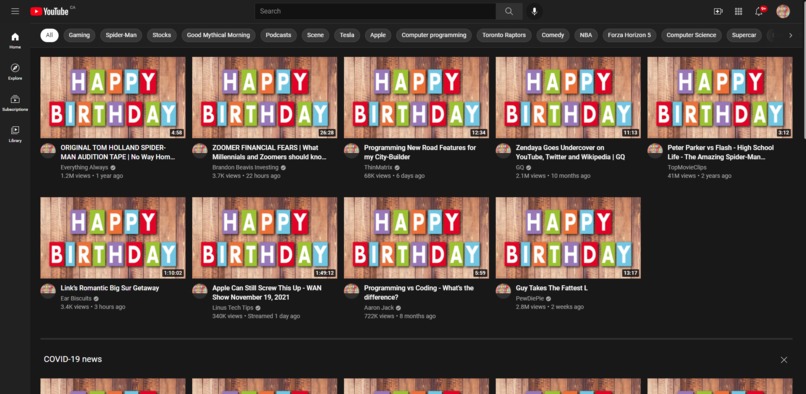
Task: Click the search magnifier button
Action: pyautogui.click(x=509, y=11)
